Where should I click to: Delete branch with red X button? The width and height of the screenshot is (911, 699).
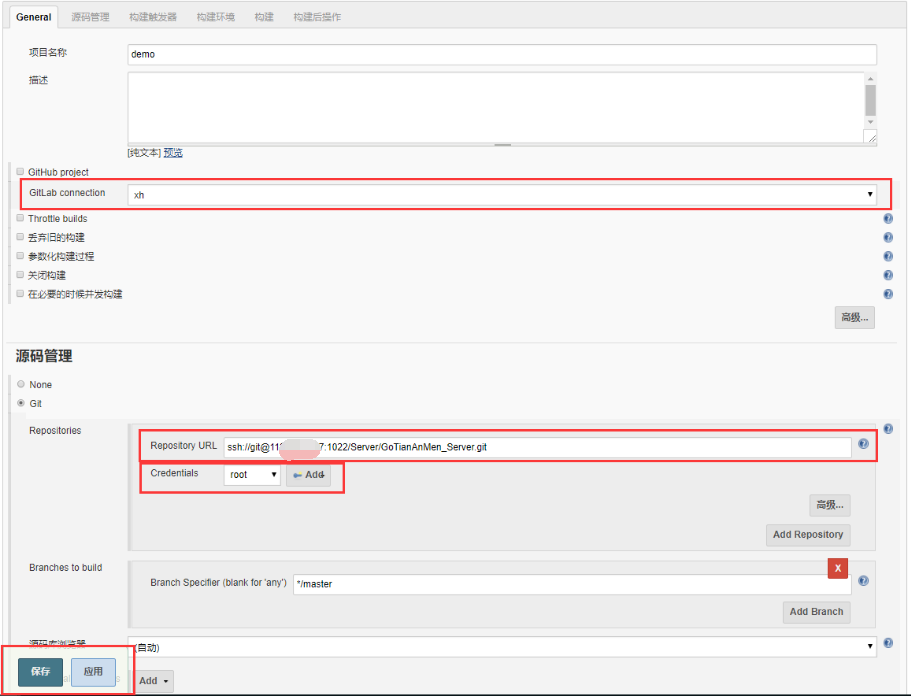[x=838, y=569]
